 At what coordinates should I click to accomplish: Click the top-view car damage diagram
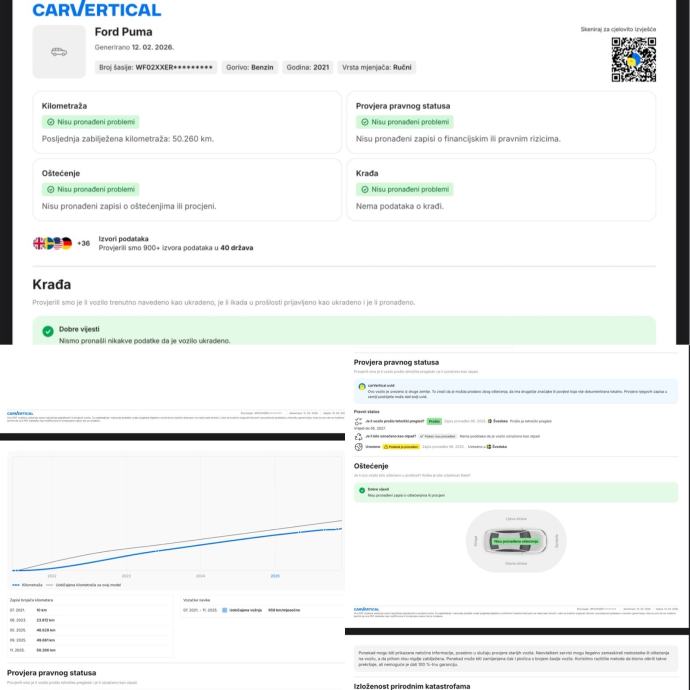tap(516, 541)
